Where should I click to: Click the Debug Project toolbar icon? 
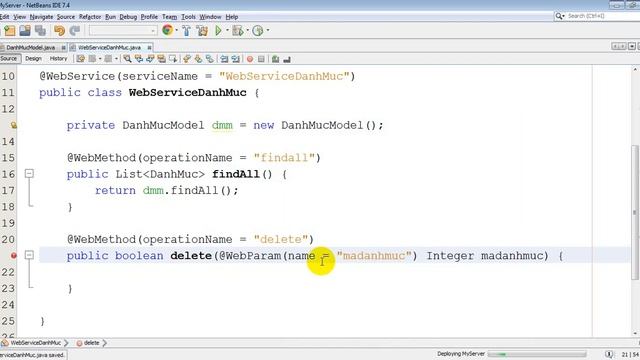point(237,31)
